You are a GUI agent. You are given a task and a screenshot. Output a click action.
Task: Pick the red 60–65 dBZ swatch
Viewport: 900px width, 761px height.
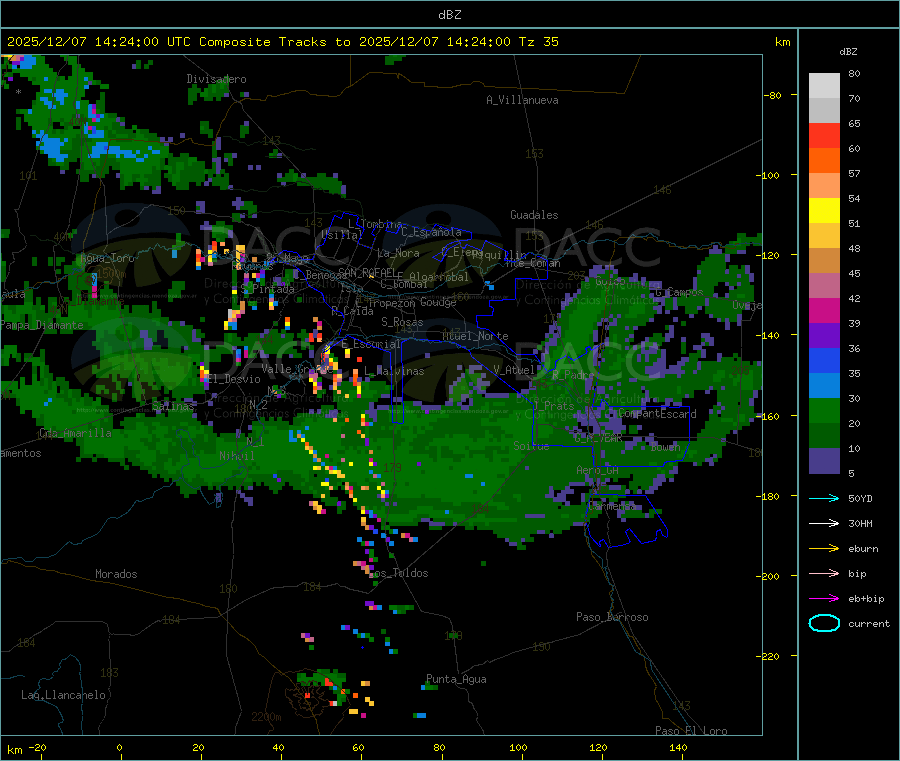tap(824, 136)
